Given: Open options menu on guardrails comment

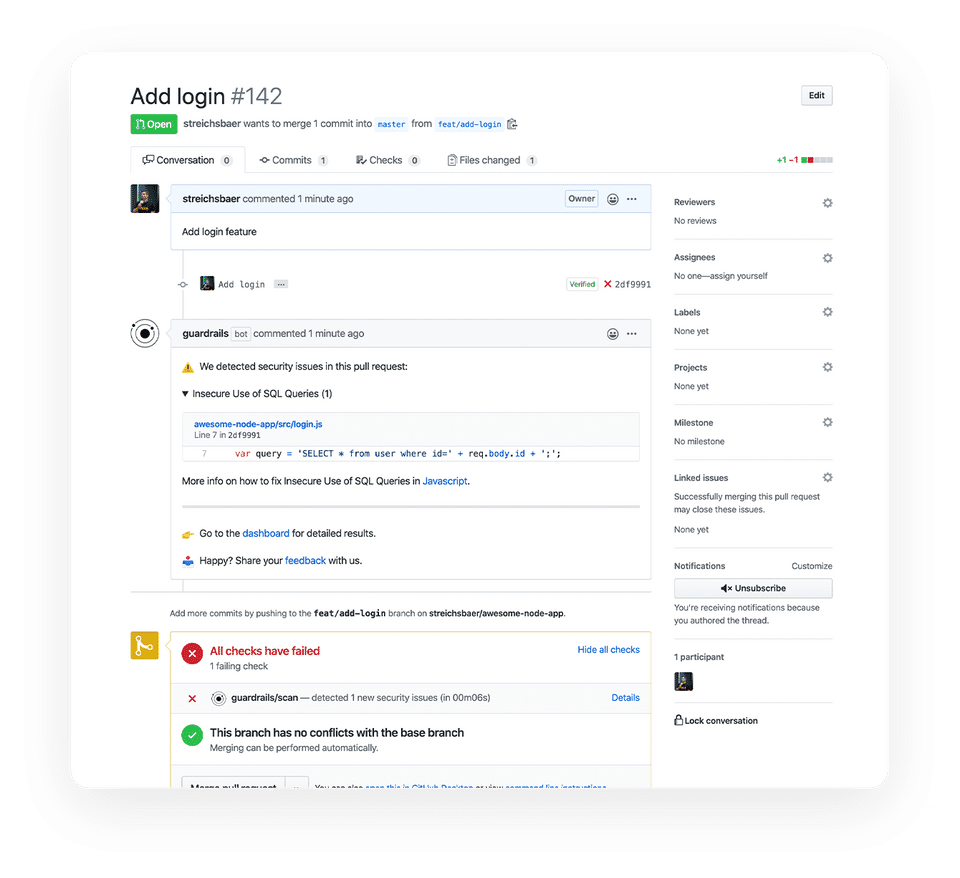Looking at the screenshot, I should 632,334.
